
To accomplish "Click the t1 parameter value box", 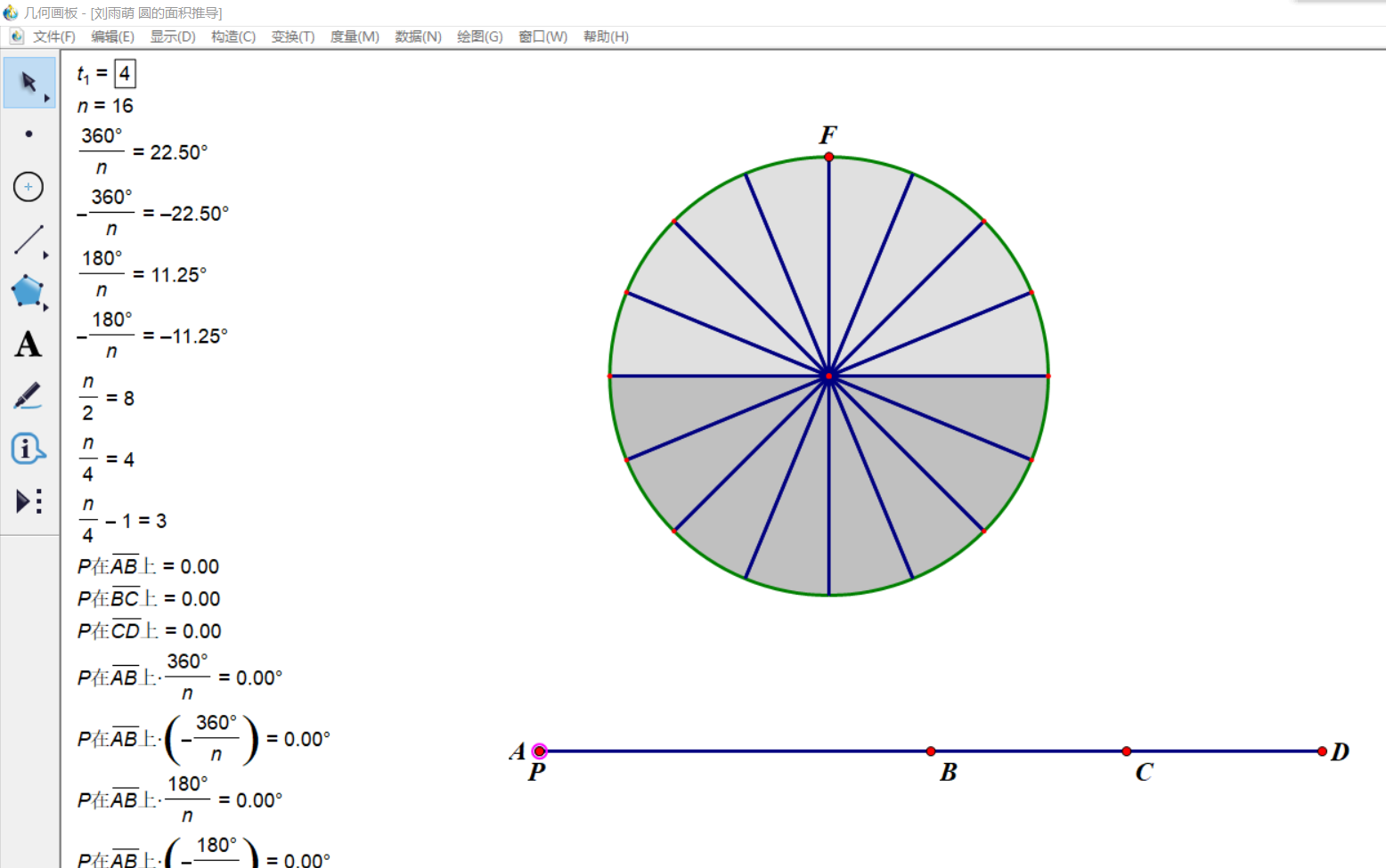I will click(x=125, y=74).
